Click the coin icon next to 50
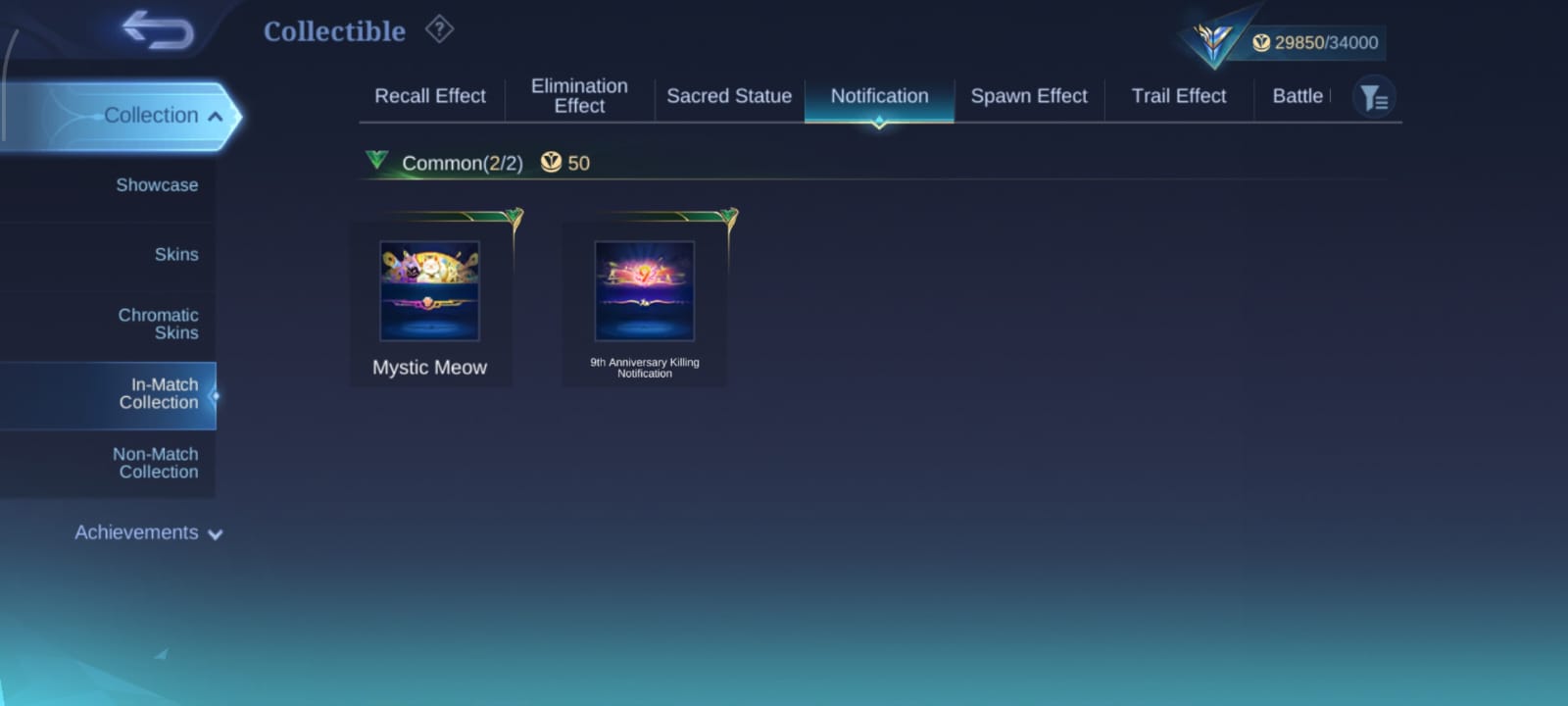This screenshot has width=1568, height=706. pyautogui.click(x=552, y=163)
